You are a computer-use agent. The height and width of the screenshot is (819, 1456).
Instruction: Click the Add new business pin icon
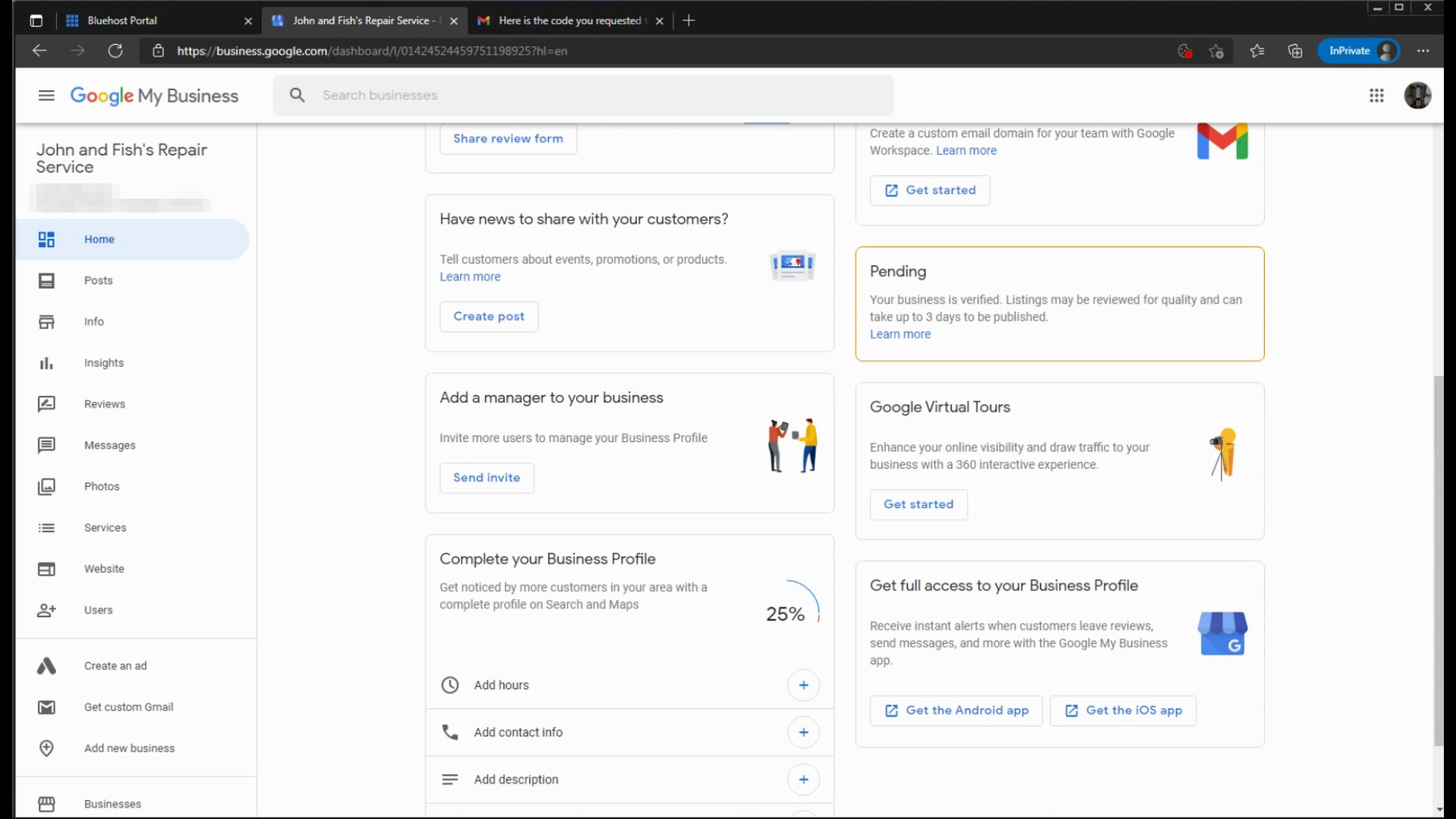(46, 748)
